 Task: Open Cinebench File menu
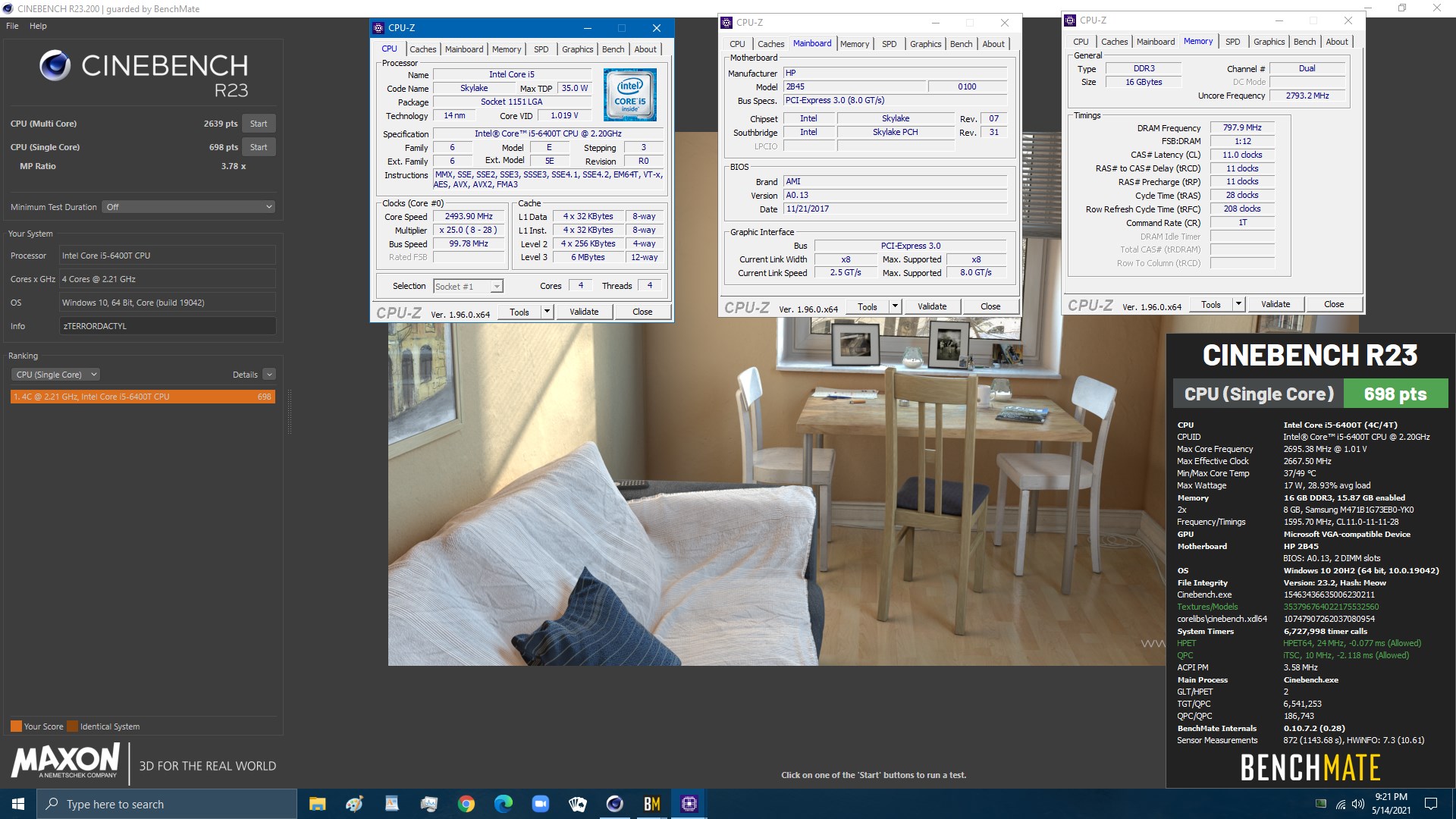coord(12,26)
